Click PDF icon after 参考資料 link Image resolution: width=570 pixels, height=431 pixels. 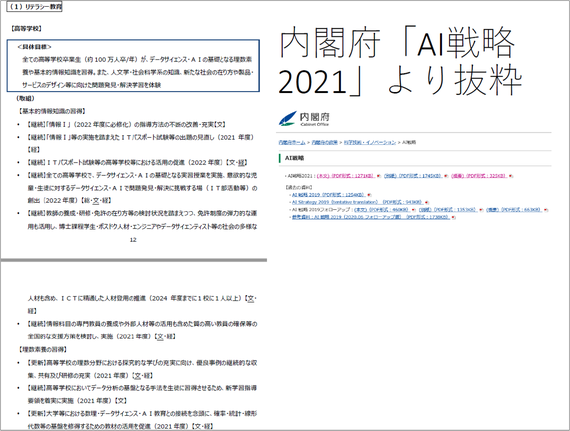point(454,217)
